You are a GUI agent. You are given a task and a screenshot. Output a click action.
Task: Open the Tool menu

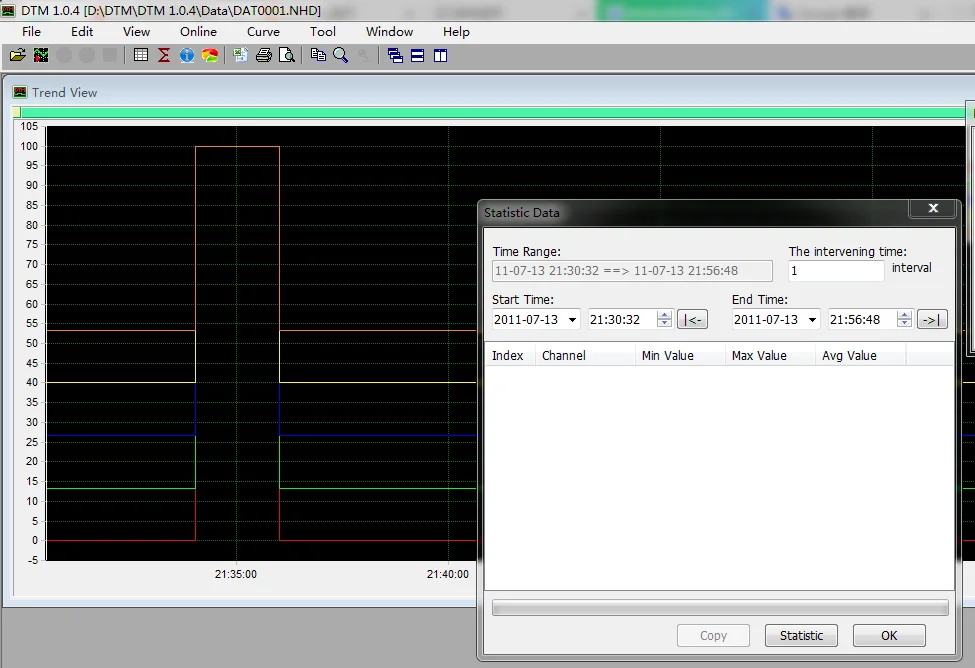click(x=323, y=32)
